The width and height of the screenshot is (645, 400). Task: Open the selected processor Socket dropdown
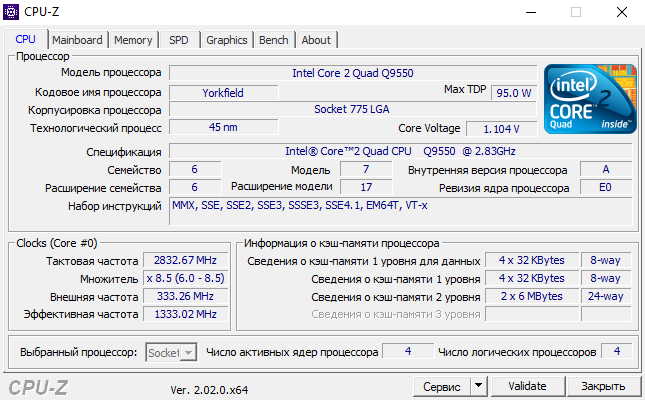coord(171,353)
